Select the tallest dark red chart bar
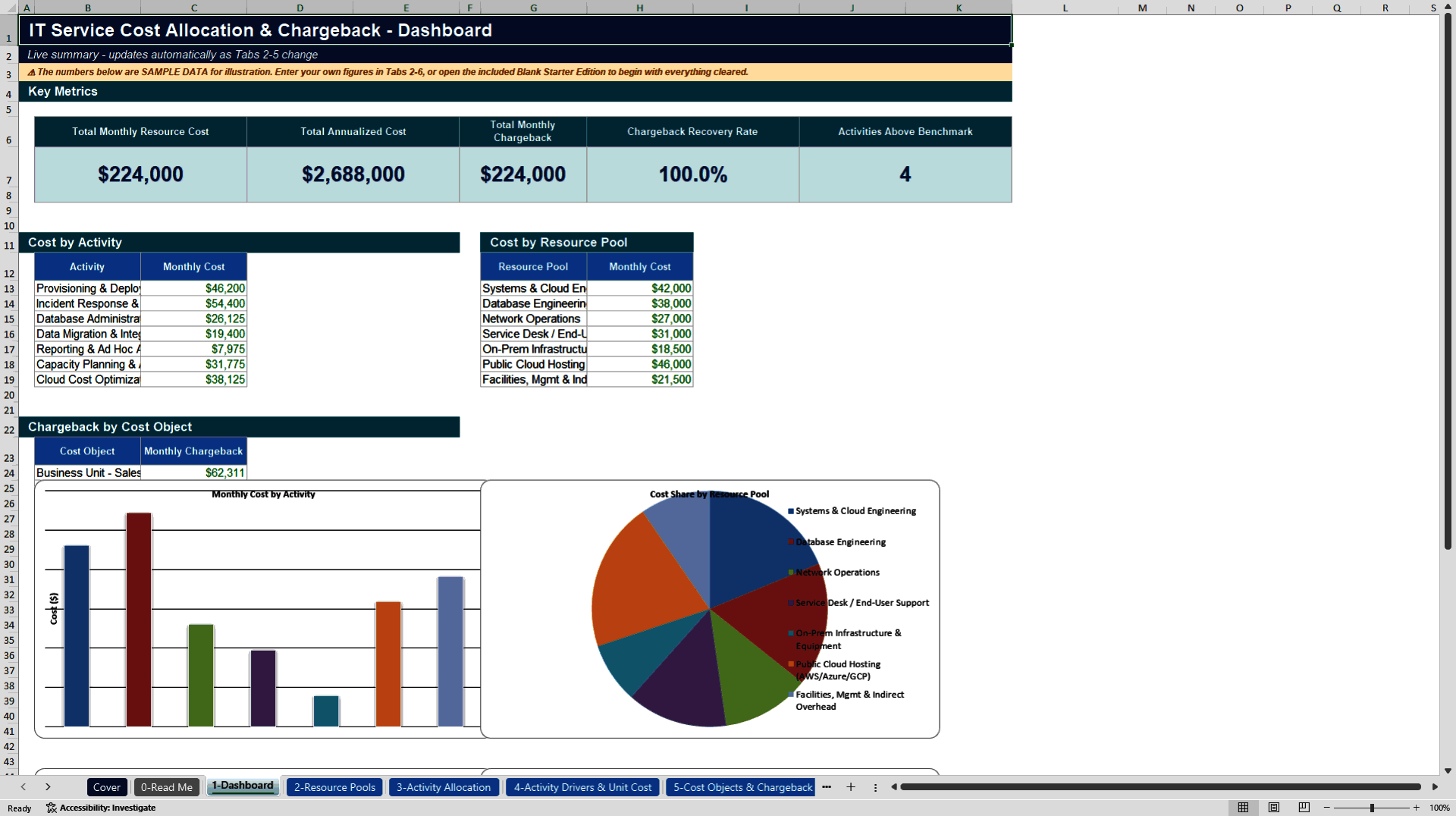Viewport: 1456px width, 816px height. tap(139, 620)
